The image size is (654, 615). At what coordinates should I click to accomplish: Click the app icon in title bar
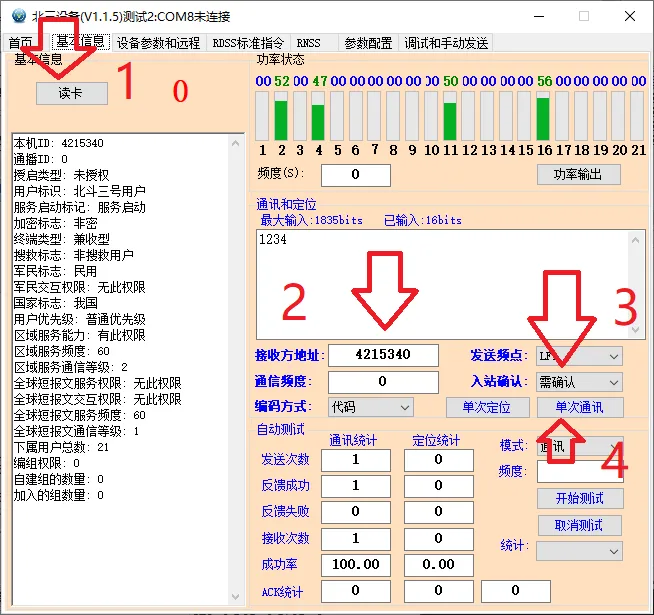point(14,16)
